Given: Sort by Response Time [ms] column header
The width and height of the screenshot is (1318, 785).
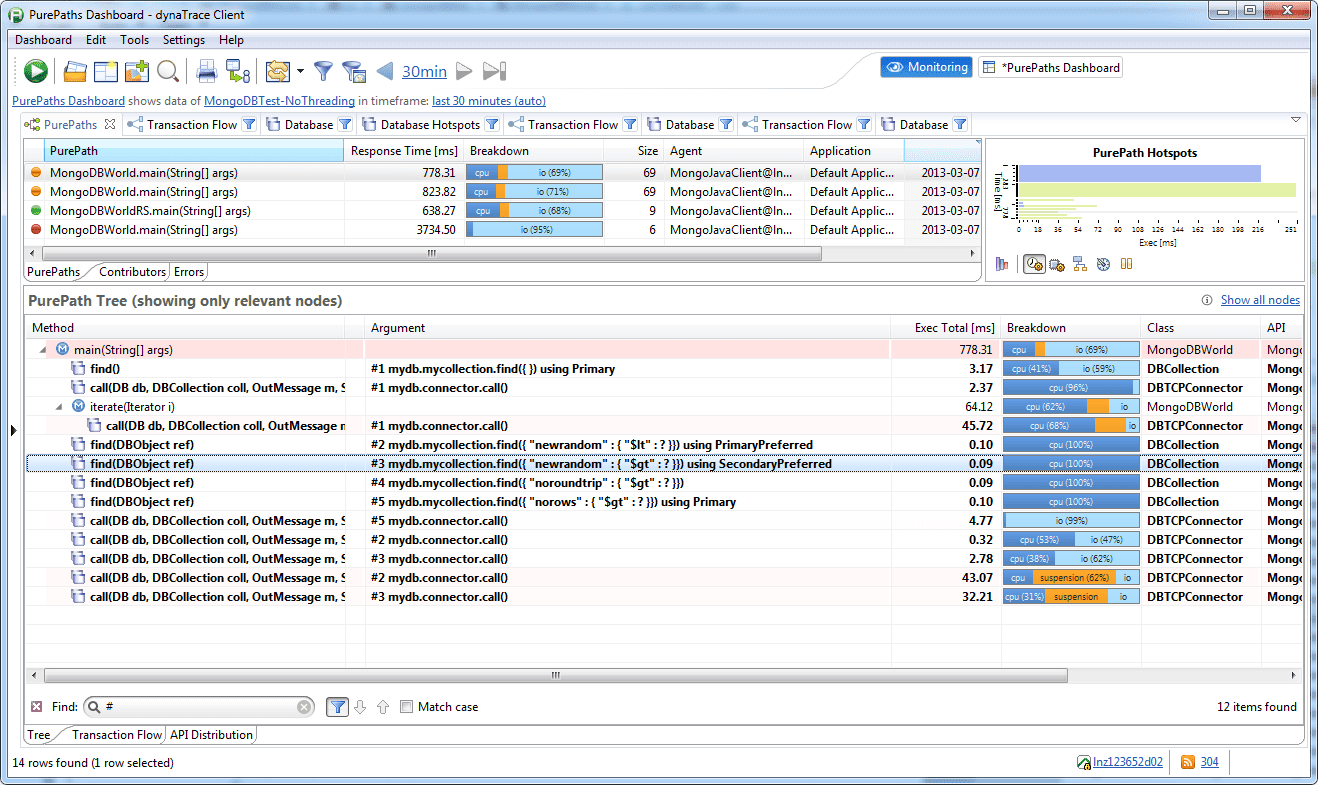Looking at the screenshot, I should point(404,151).
